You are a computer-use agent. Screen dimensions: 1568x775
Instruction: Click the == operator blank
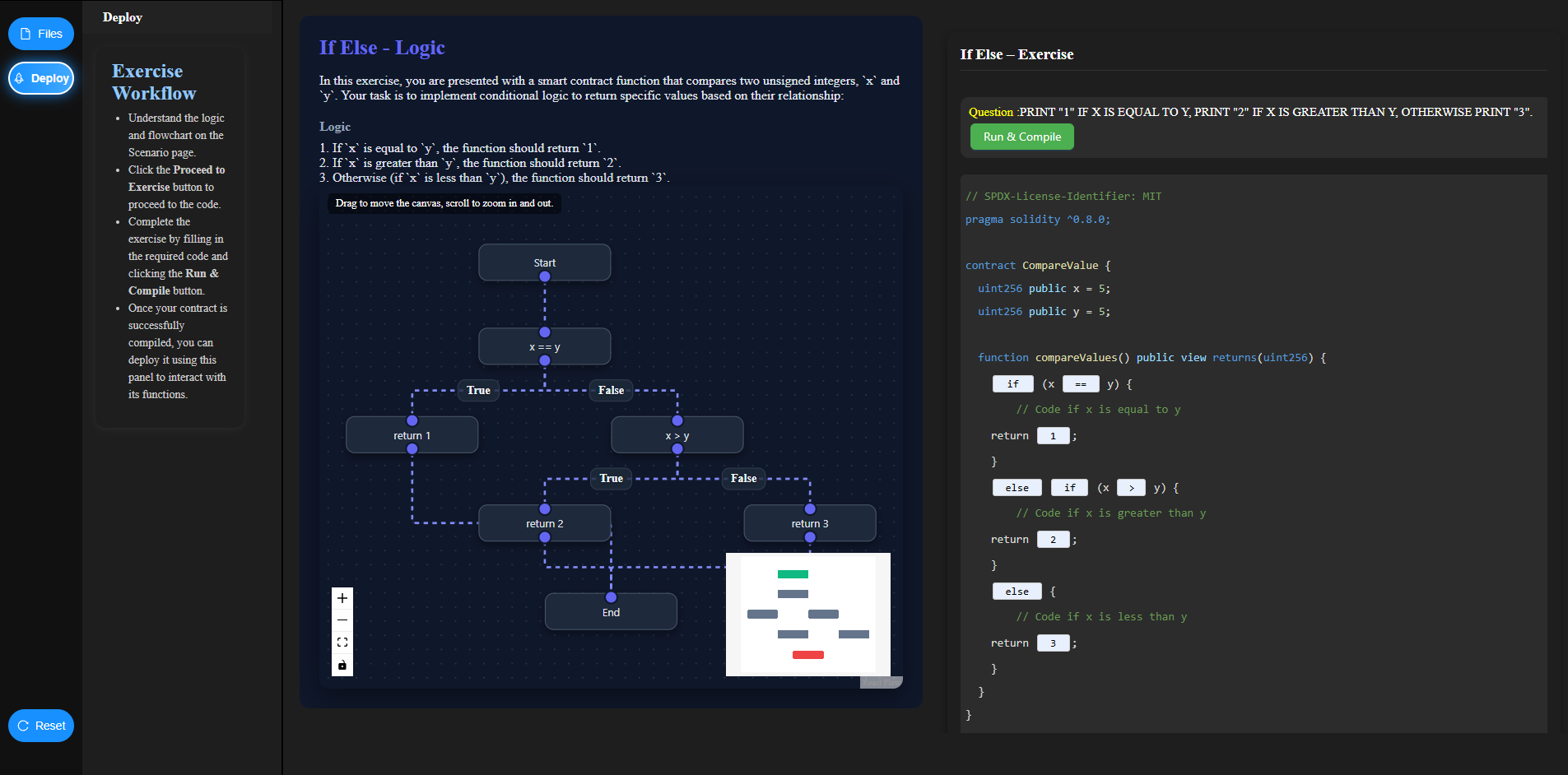coord(1081,383)
